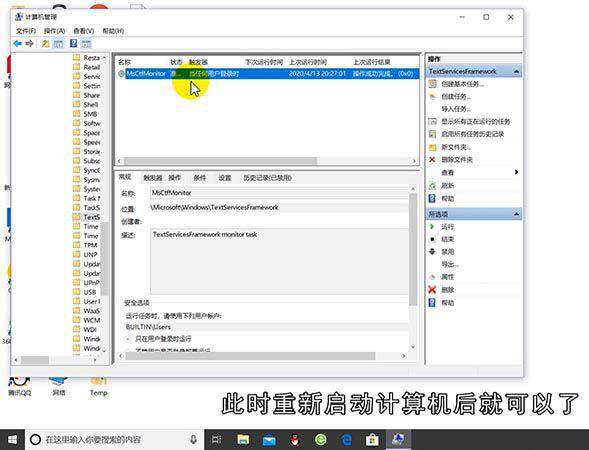
Task: Select the TextS folder in tree
Action: click(x=86, y=217)
